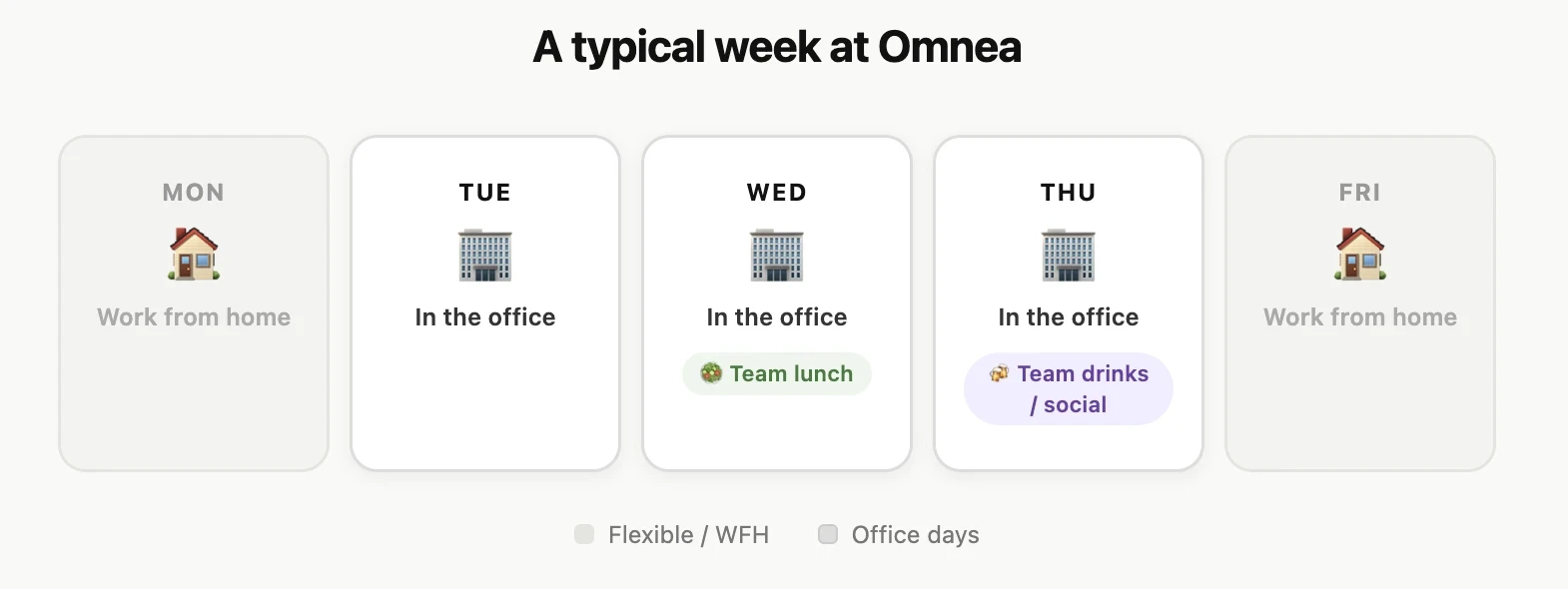The height and width of the screenshot is (589, 1568).
Task: Click the Team drinks / social pill badge
Action: point(1069,388)
